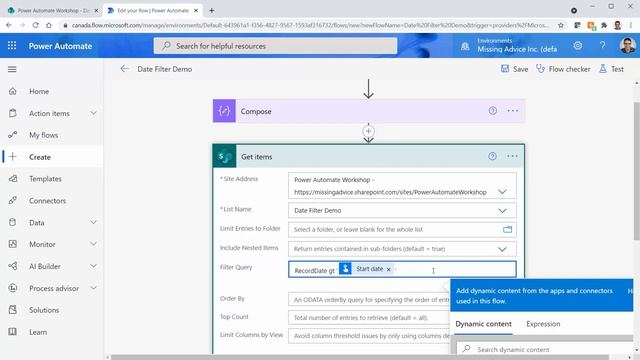The width and height of the screenshot is (640, 360).
Task: Open the Help question mark in header
Action: click(602, 46)
